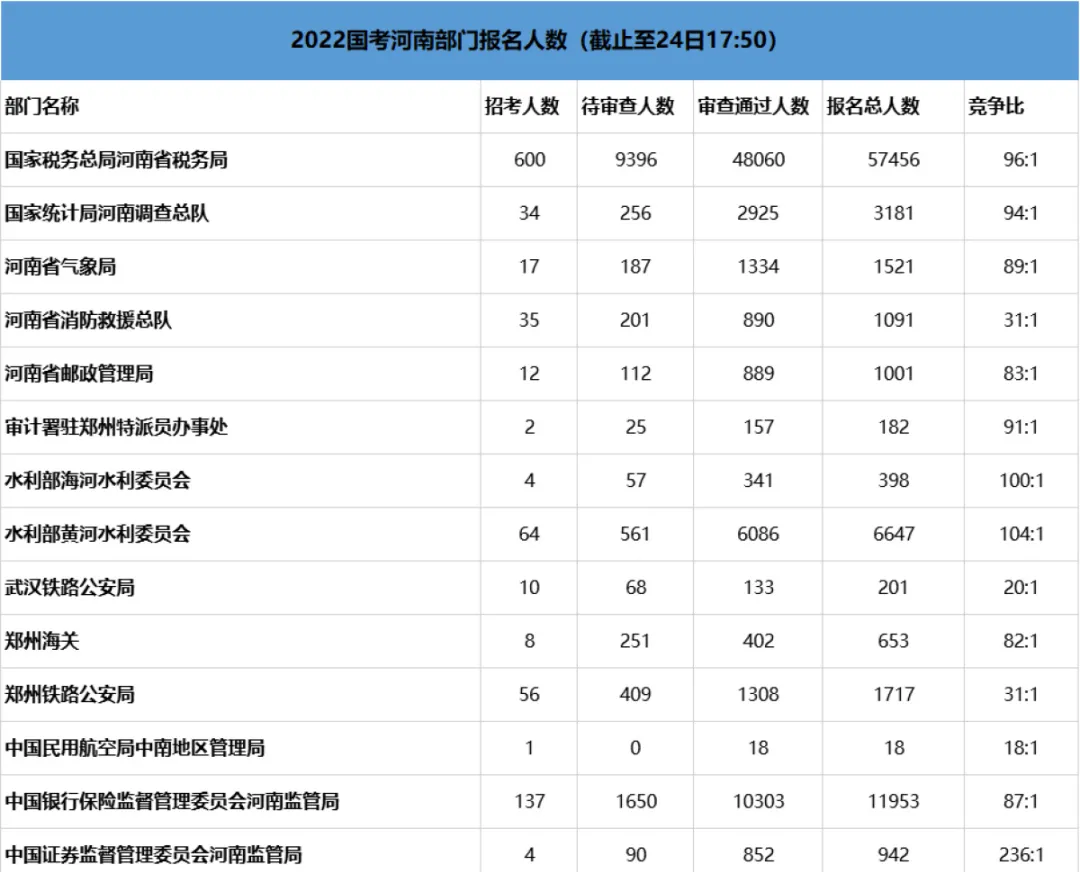Click the value 9396 in 待审查人数

pyautogui.click(x=636, y=160)
